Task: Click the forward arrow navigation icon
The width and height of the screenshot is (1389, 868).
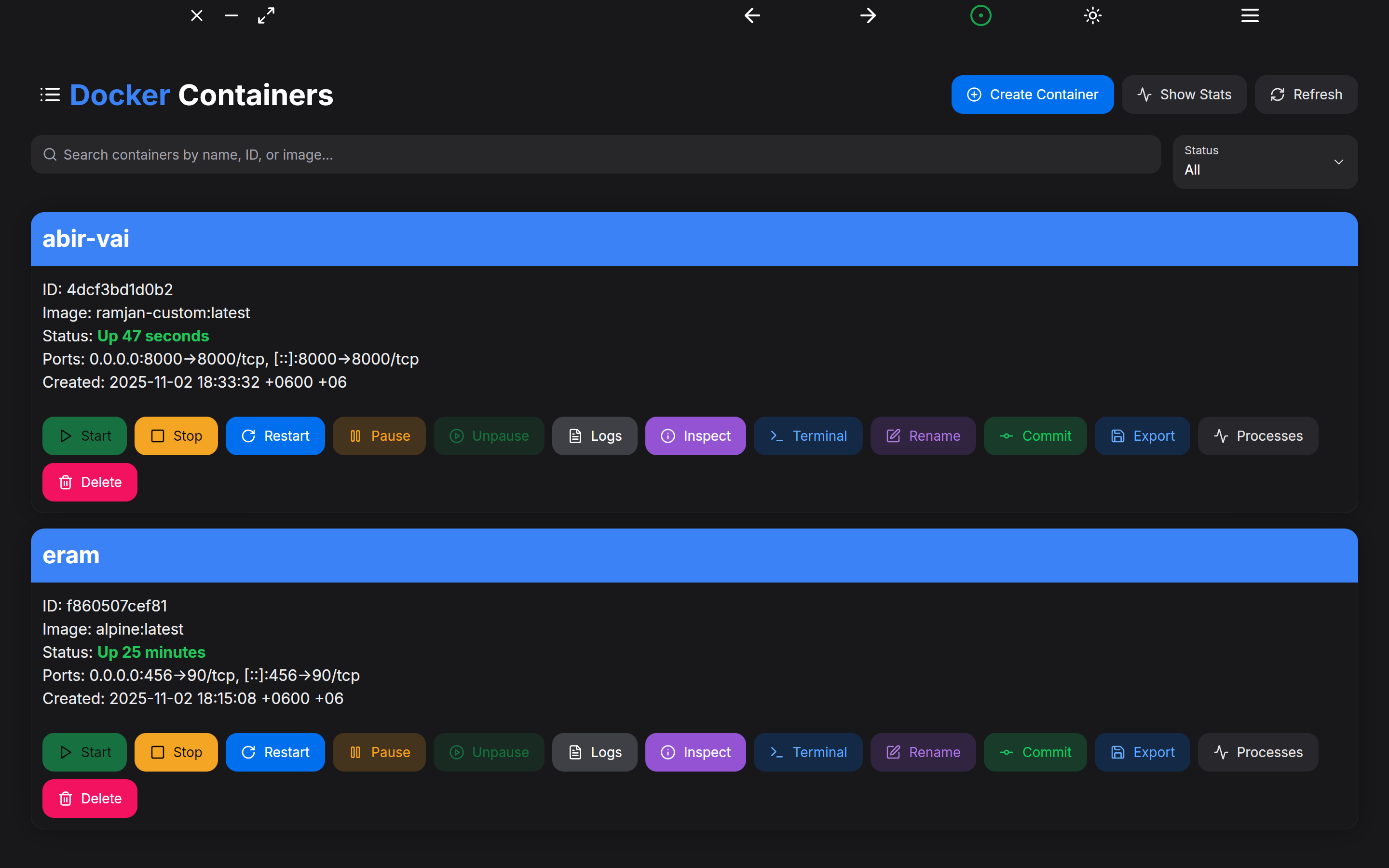Action: pyautogui.click(x=868, y=15)
